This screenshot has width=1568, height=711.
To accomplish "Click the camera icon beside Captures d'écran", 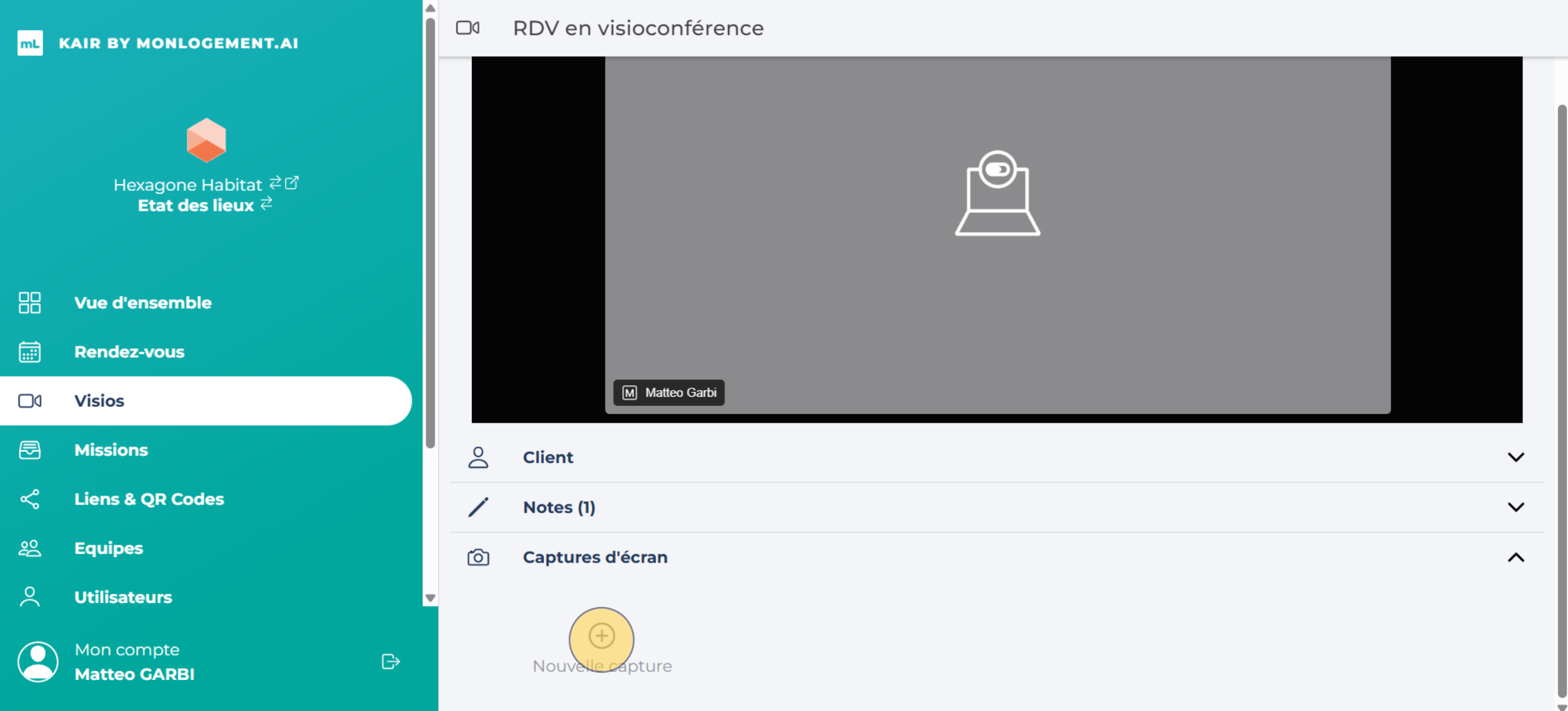I will [x=478, y=557].
